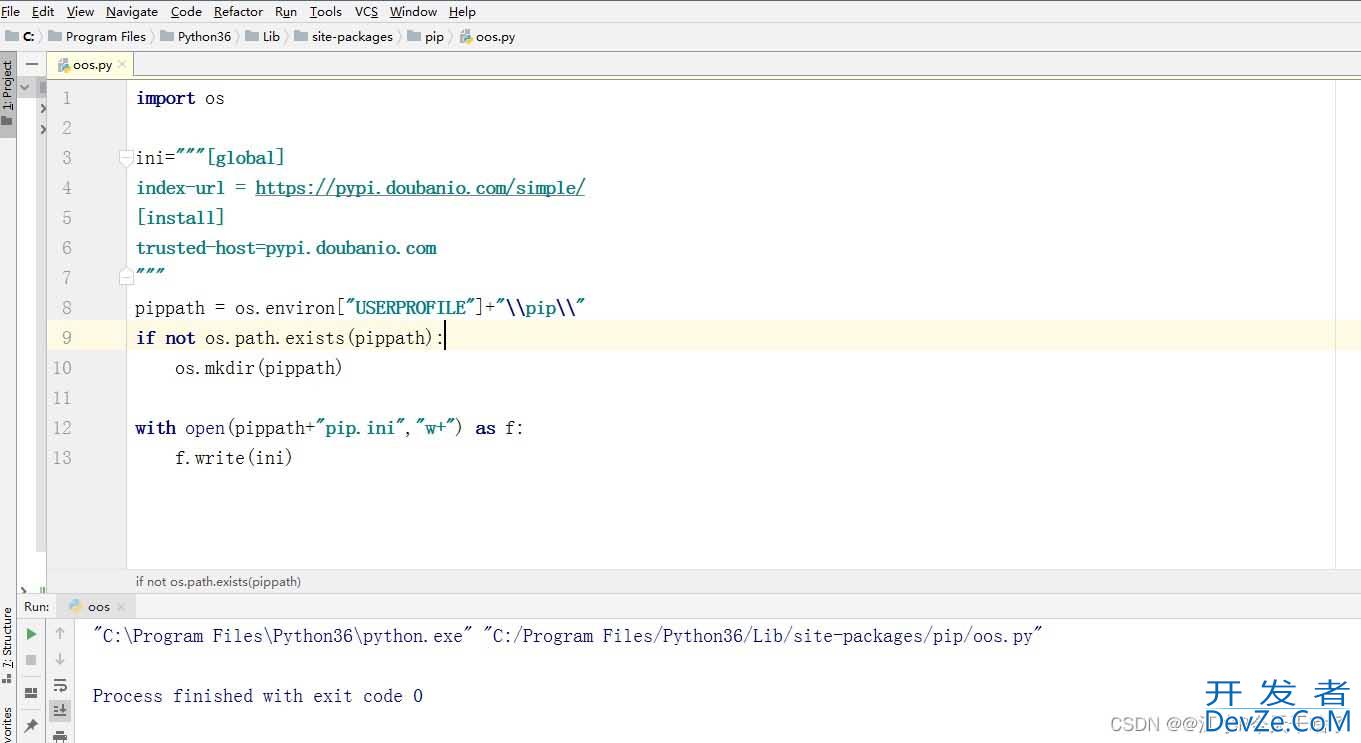Collapse the first Project tree node
The height and width of the screenshot is (743, 1361).
(x=25, y=88)
